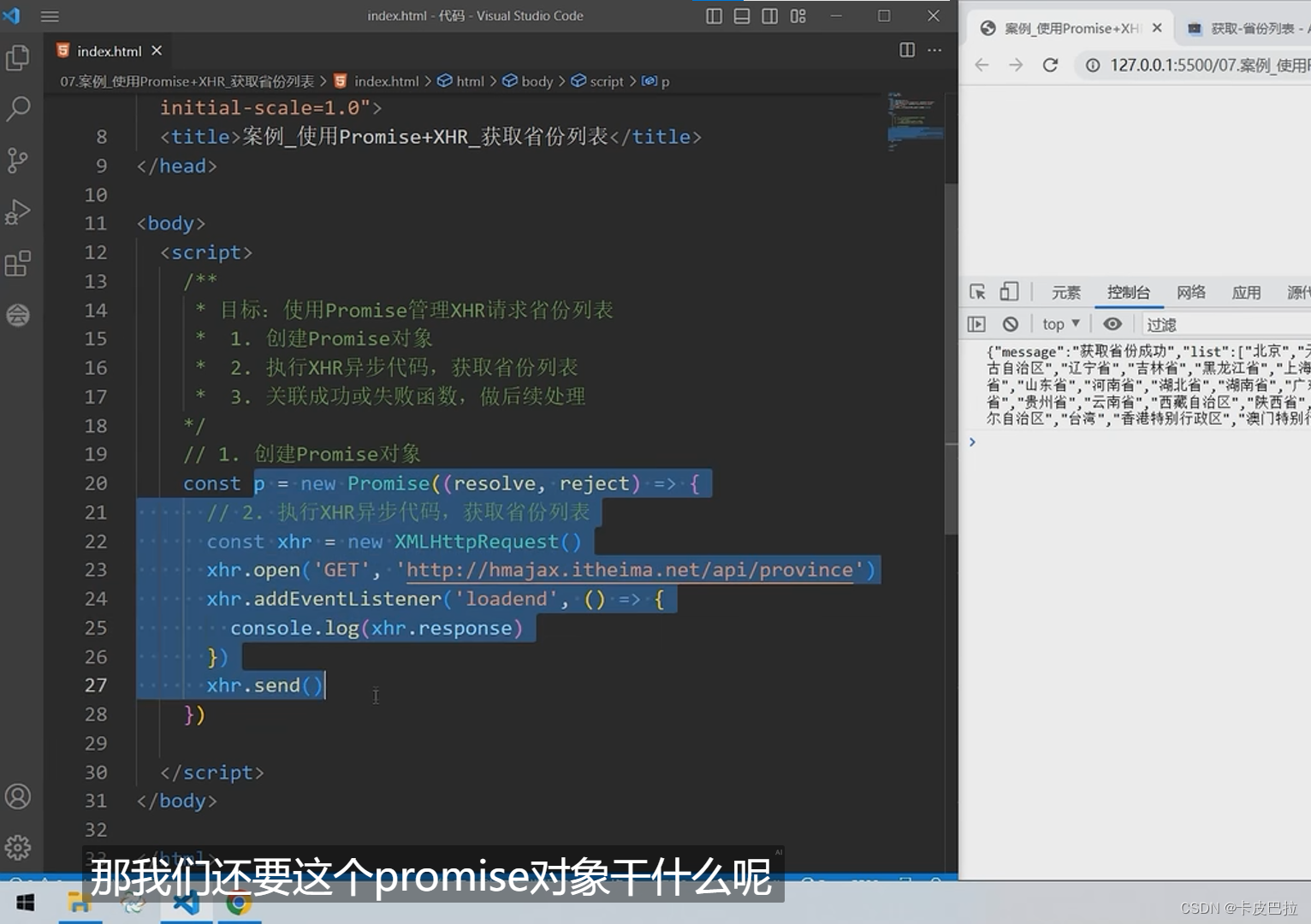
Task: Open the Windows Start menu
Action: coord(26,903)
